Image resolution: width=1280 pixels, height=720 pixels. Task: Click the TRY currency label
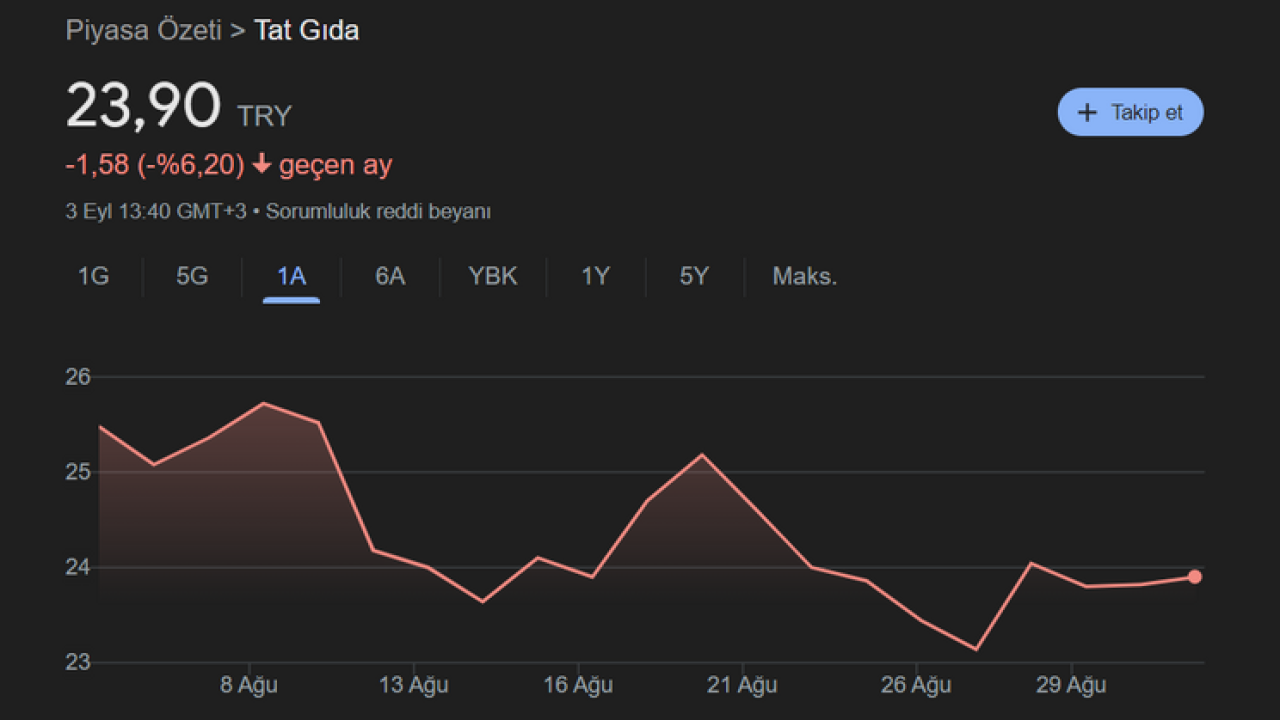pos(264,117)
